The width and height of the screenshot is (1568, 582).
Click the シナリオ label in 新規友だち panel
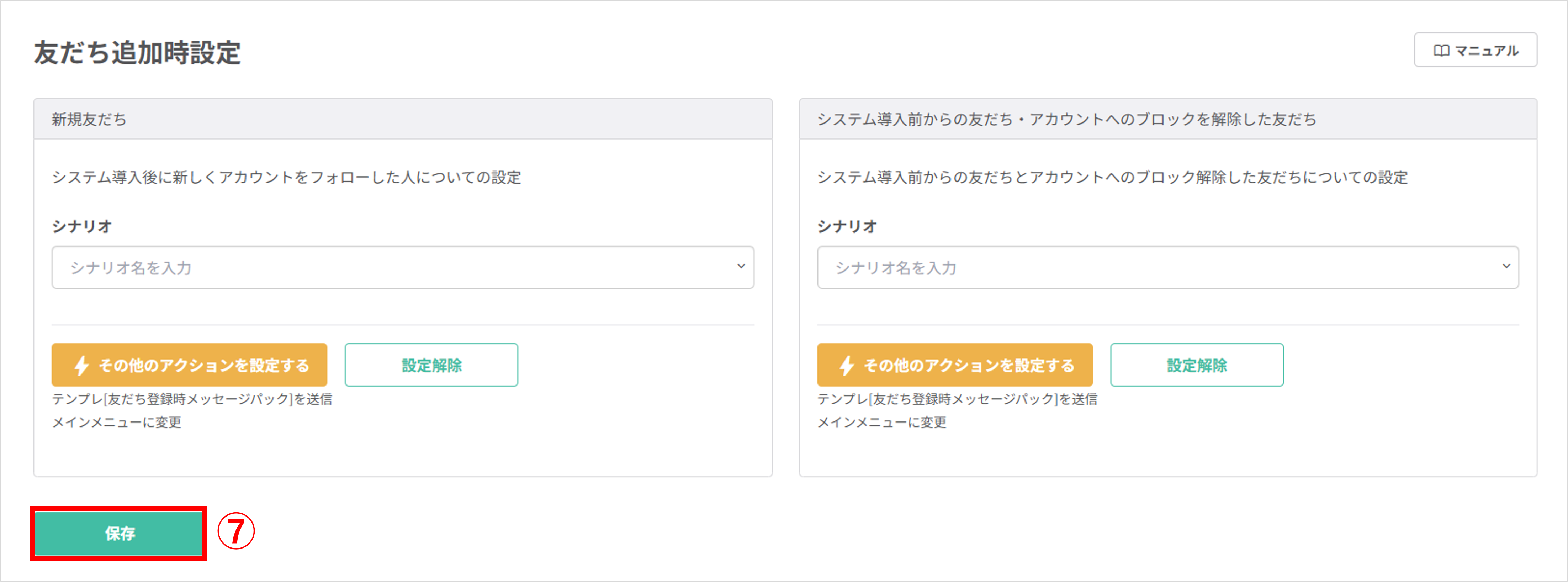tap(81, 226)
